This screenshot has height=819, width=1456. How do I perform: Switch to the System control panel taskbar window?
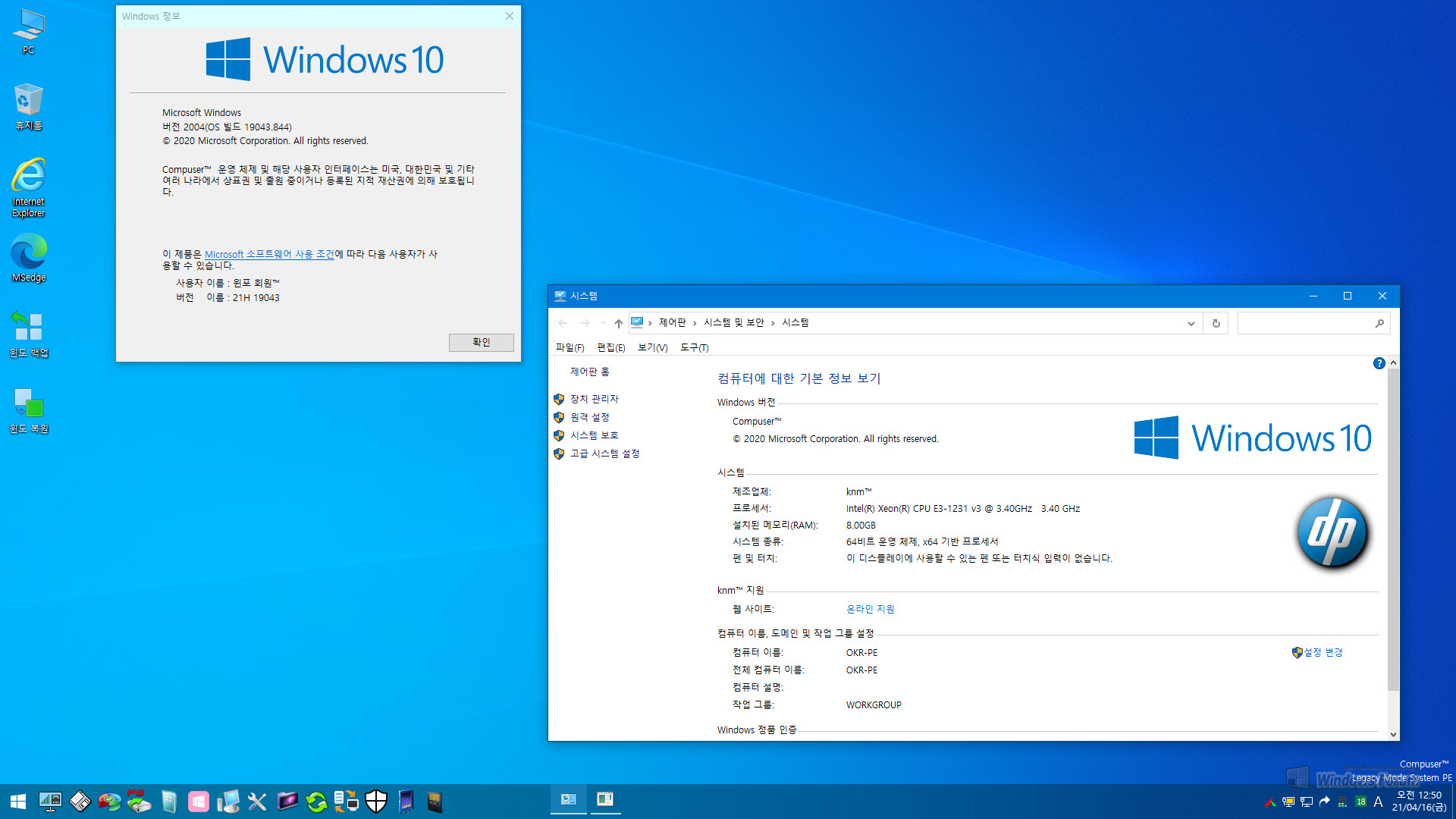pos(569,800)
